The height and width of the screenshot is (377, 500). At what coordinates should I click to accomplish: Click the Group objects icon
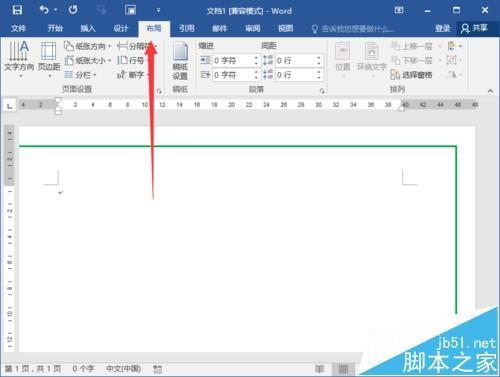[x=454, y=60]
